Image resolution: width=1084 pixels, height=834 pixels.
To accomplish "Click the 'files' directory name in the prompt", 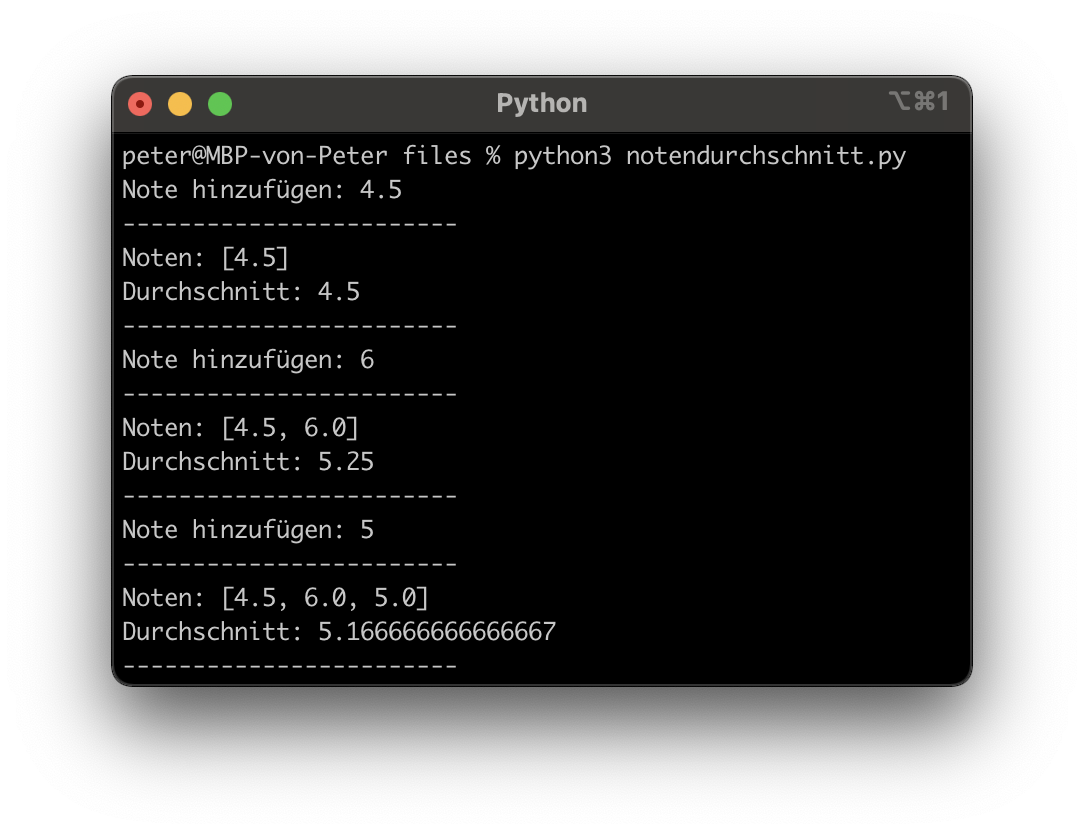I will (436, 156).
